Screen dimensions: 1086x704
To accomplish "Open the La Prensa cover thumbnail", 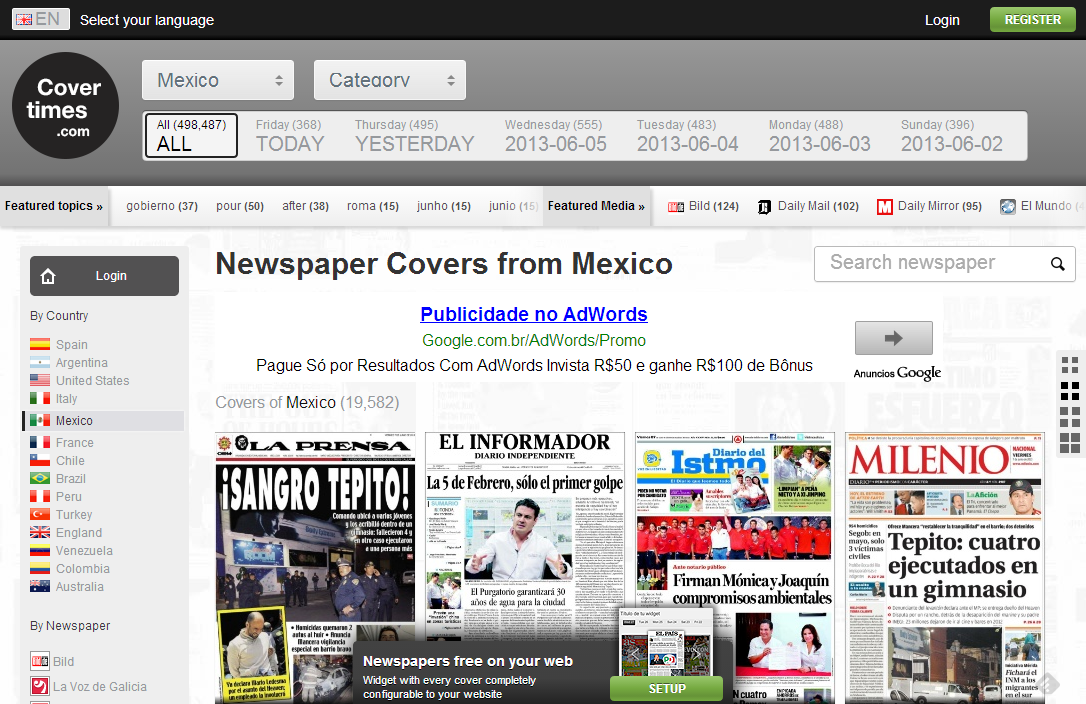I will pos(316,568).
